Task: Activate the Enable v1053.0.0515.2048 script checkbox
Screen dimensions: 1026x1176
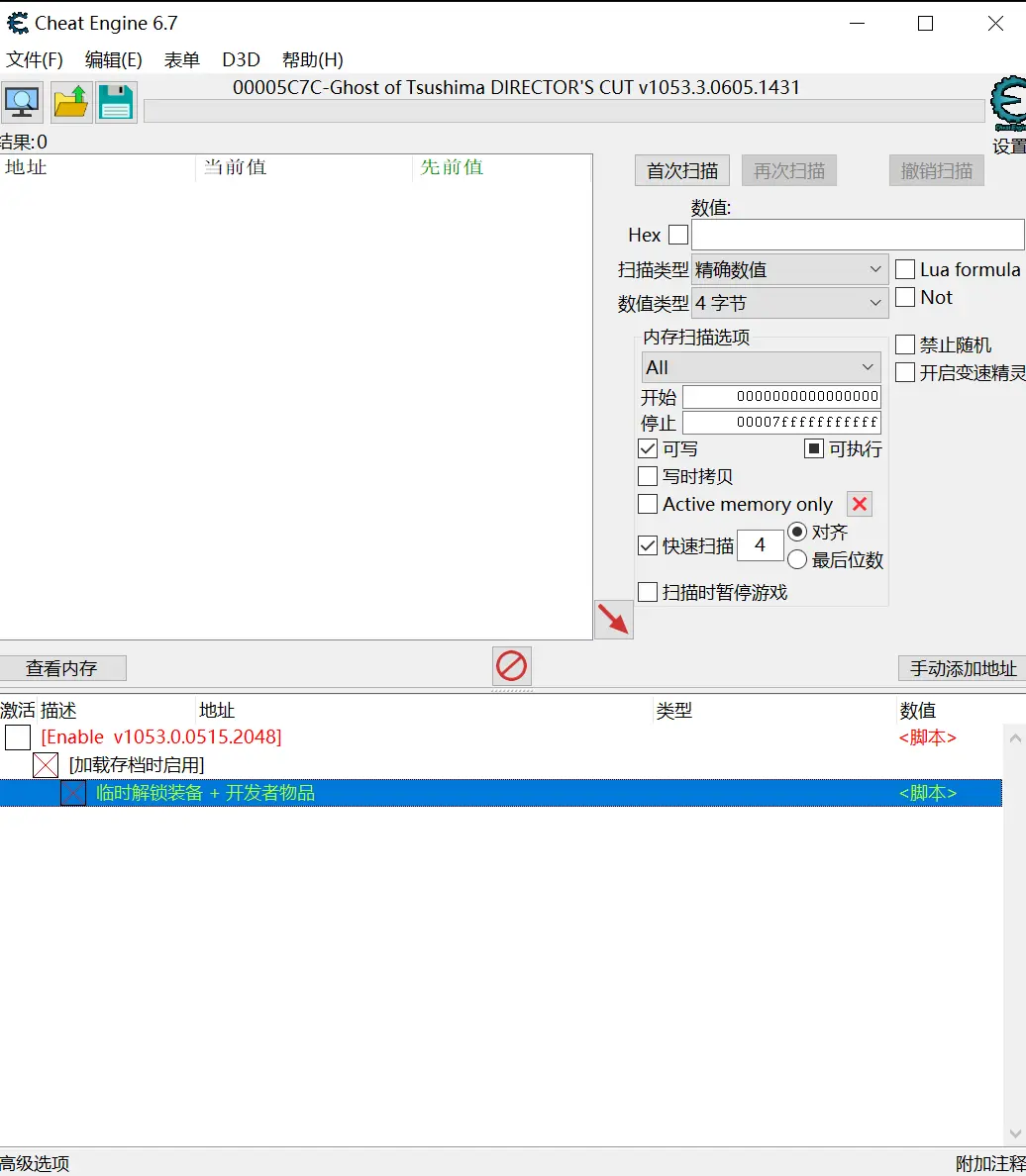Action: coord(18,737)
